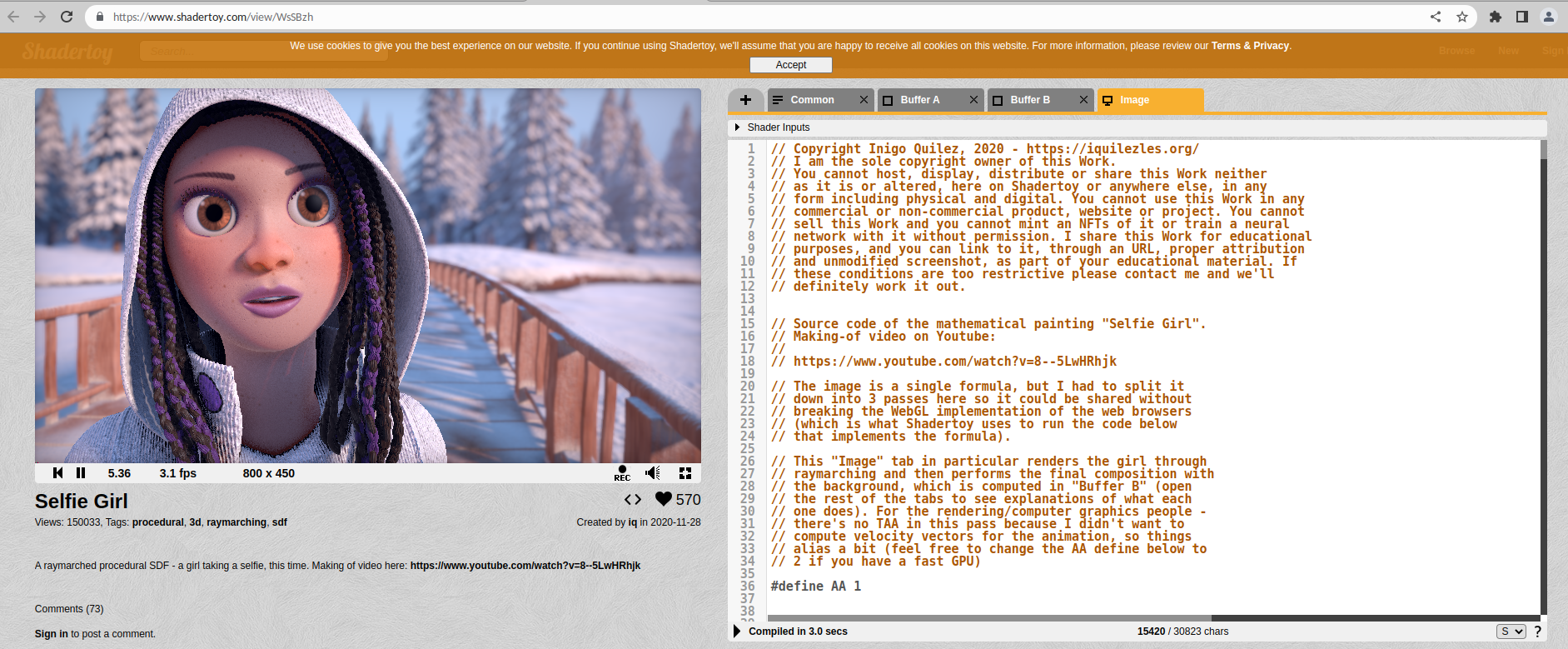Enter fullscreen shader view

click(685, 473)
